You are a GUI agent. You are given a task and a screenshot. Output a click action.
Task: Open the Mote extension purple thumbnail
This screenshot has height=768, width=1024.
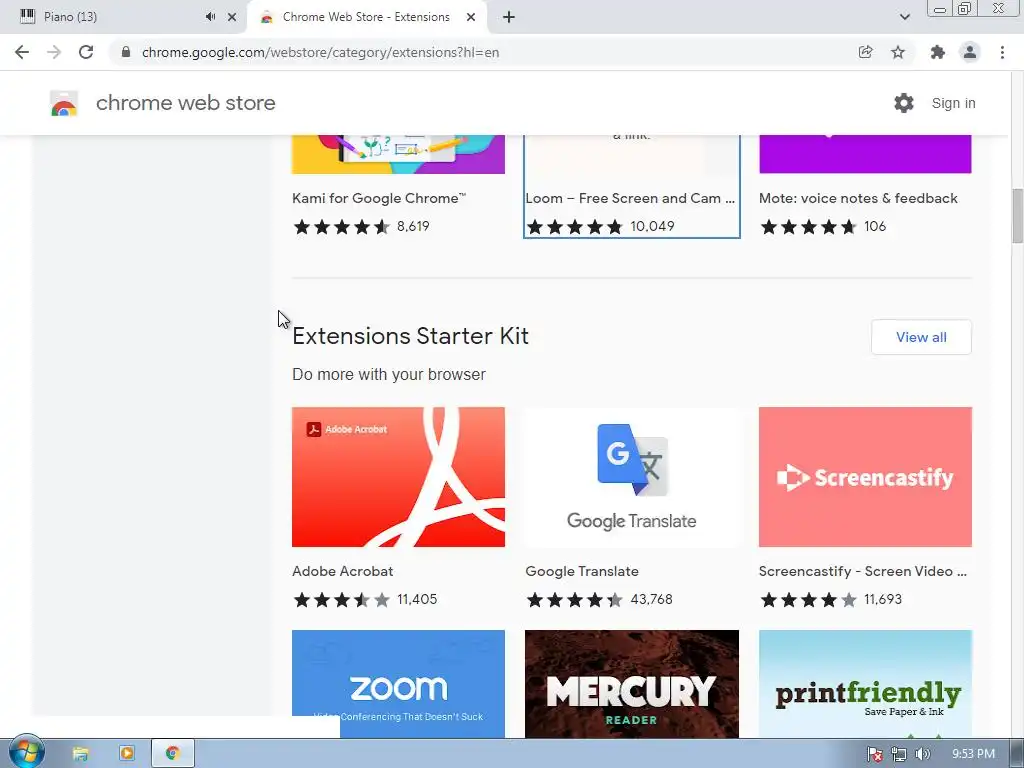865,154
